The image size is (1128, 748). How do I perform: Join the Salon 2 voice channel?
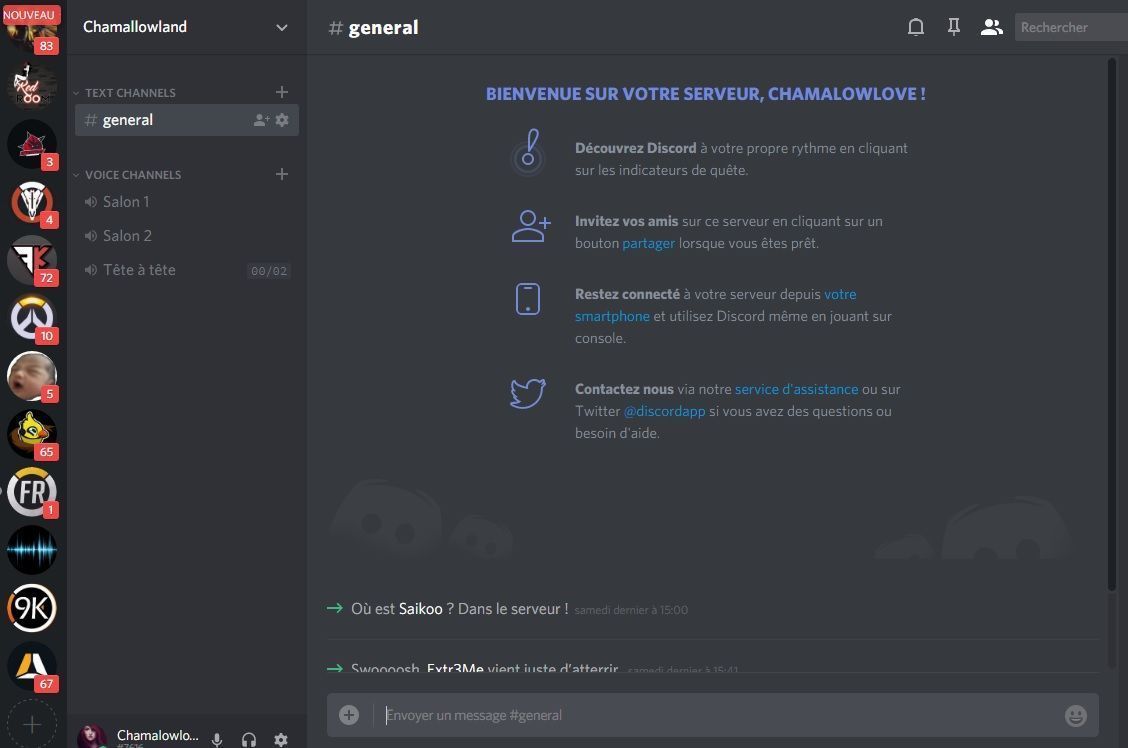point(186,236)
